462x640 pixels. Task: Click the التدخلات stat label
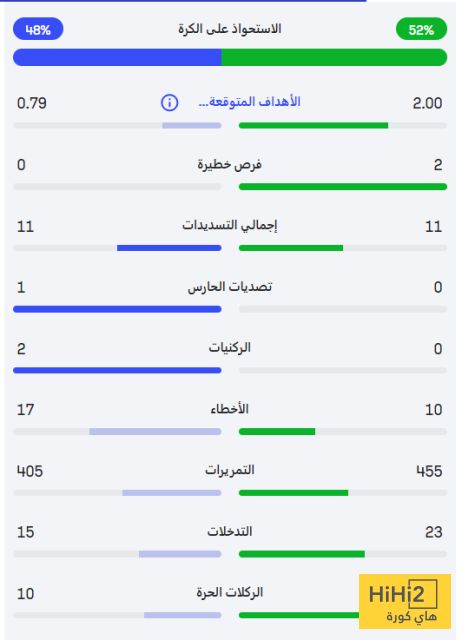coord(229,531)
